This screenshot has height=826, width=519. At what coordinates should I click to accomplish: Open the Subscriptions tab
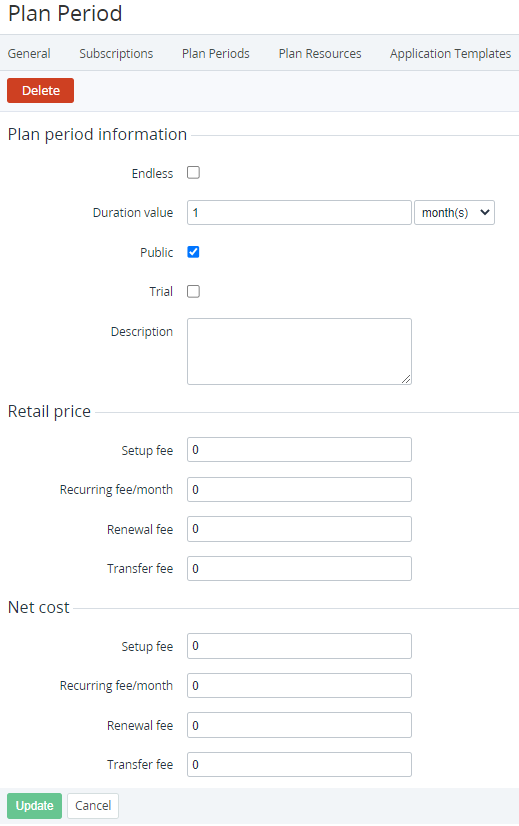click(116, 53)
